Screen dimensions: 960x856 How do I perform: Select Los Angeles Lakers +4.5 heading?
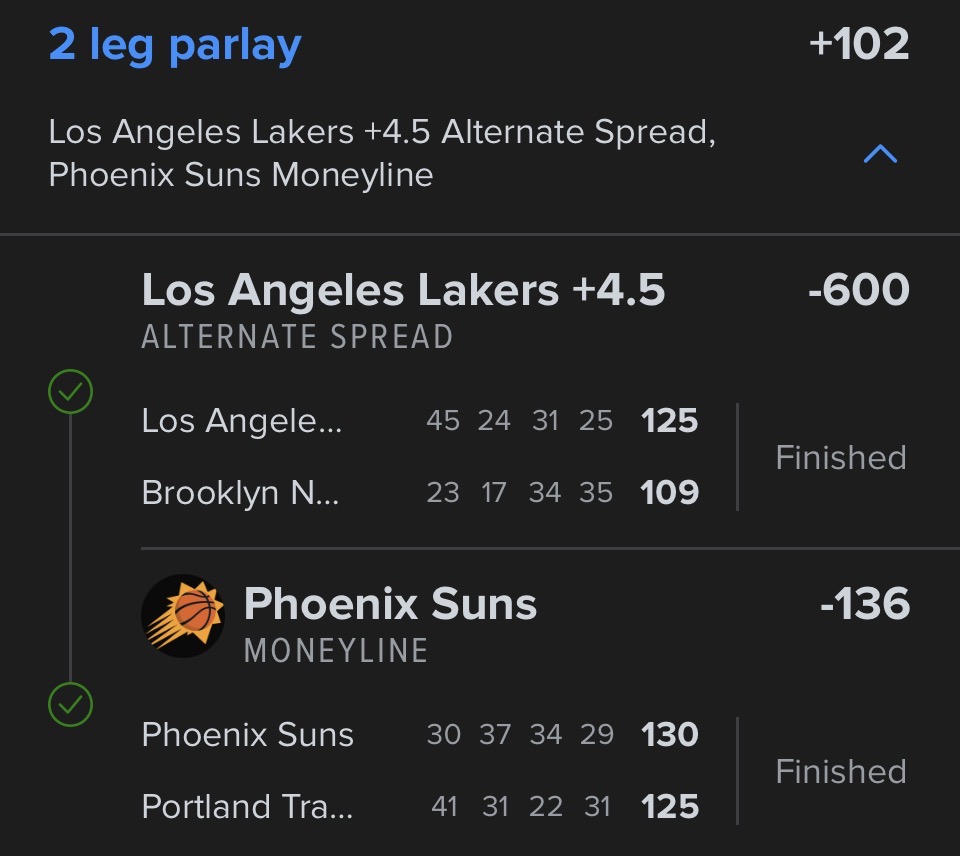(403, 290)
